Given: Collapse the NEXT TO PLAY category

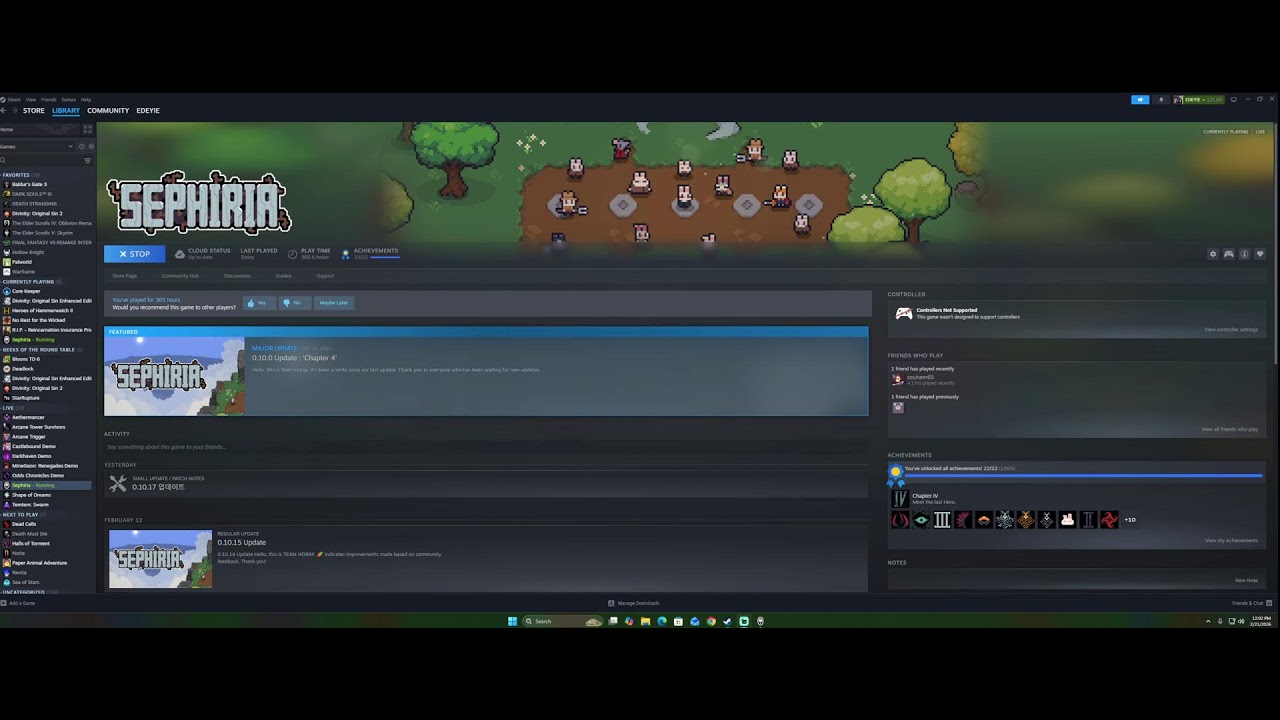Looking at the screenshot, I should point(20,514).
